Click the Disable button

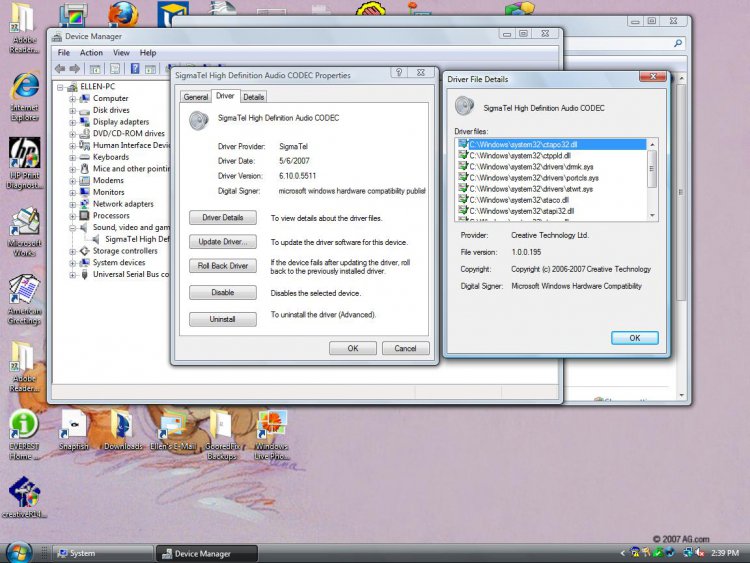tap(222, 292)
